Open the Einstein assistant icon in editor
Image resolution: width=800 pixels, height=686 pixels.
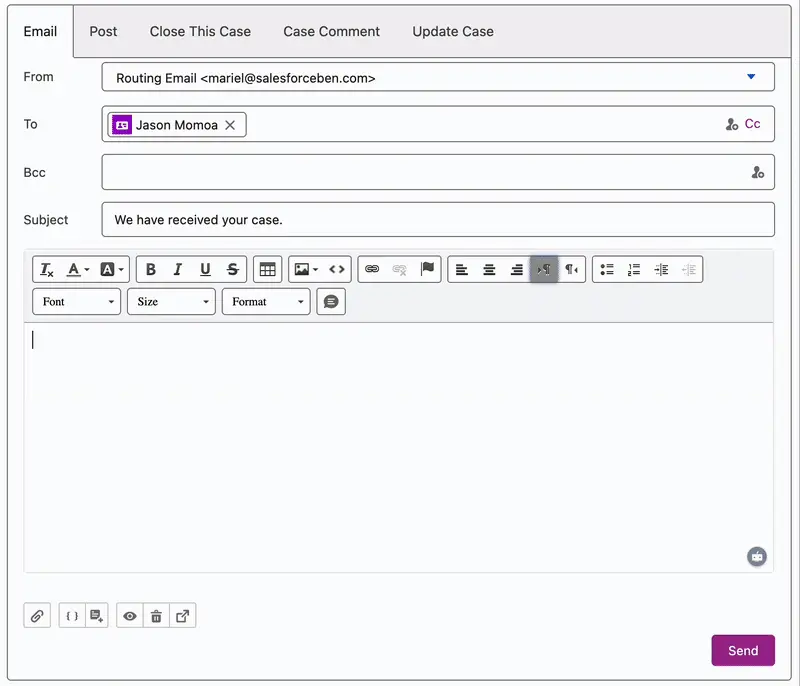(x=757, y=556)
